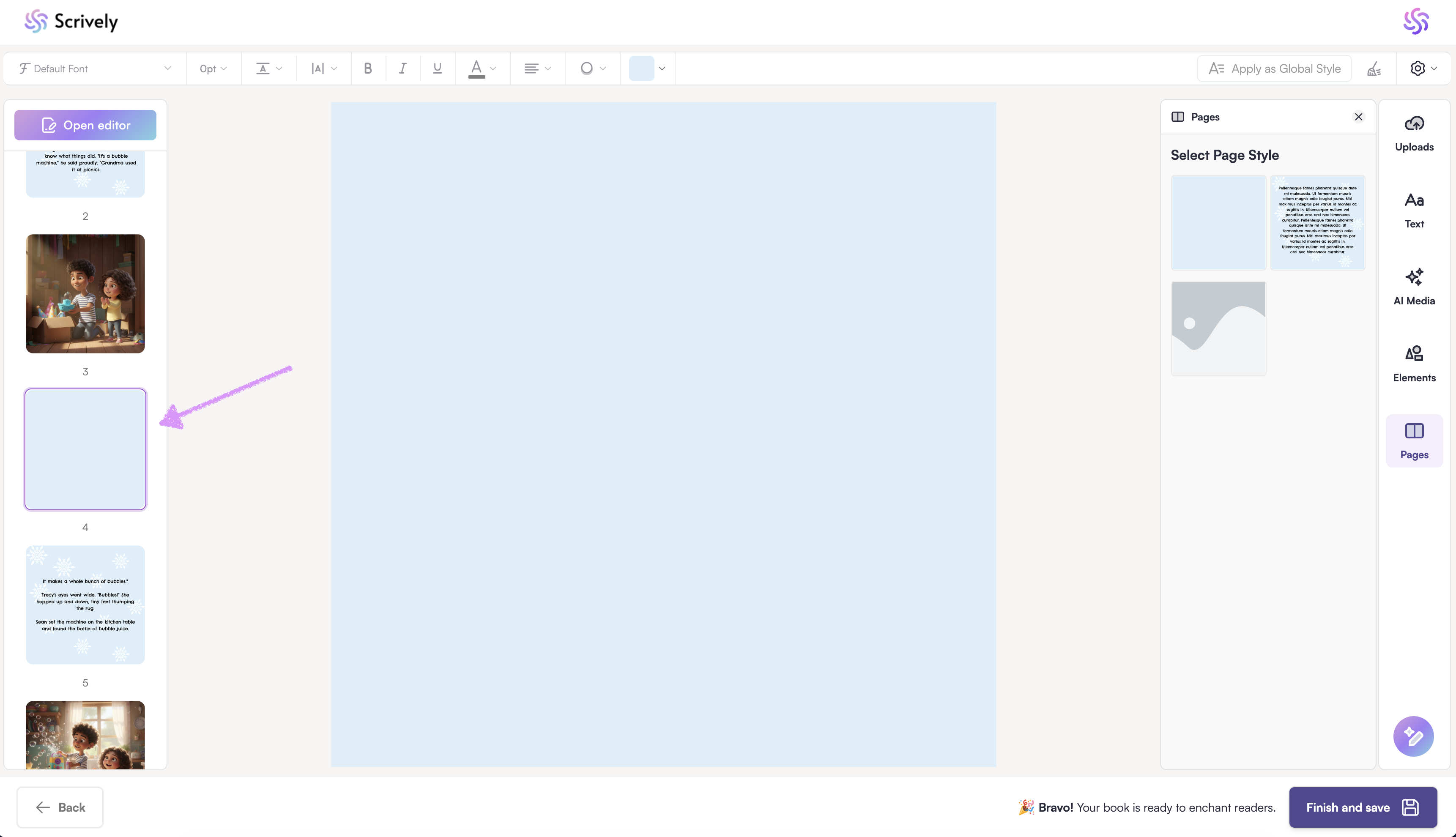Click Finish and save button
This screenshot has width=1456, height=837.
point(1362,807)
